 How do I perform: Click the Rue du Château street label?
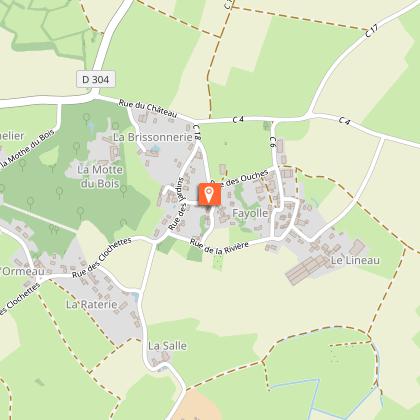(148, 109)
